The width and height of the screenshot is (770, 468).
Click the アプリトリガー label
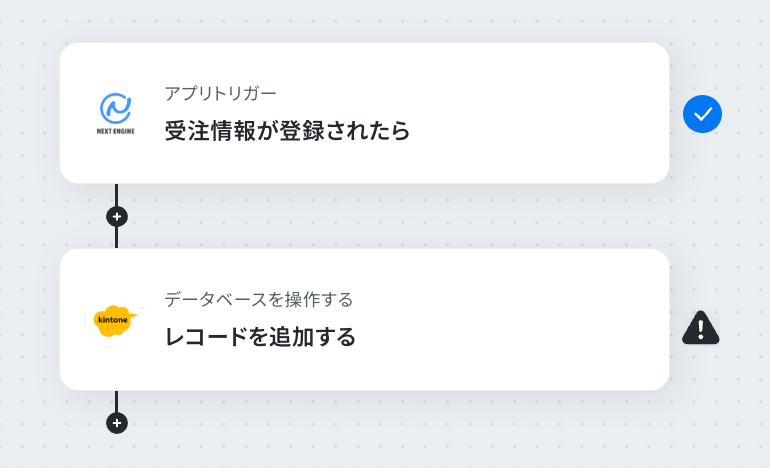point(220,93)
